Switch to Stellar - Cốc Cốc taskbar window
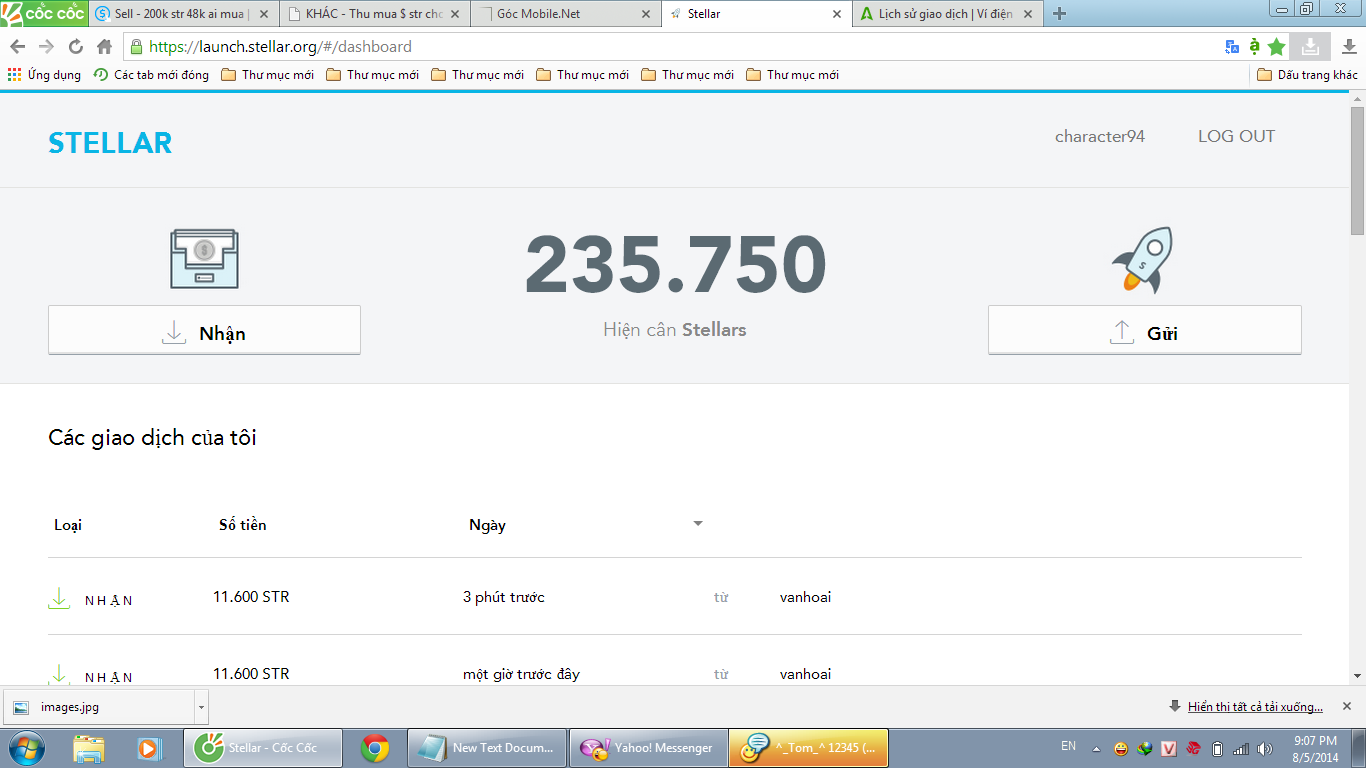The image size is (1366, 768). pos(263,747)
